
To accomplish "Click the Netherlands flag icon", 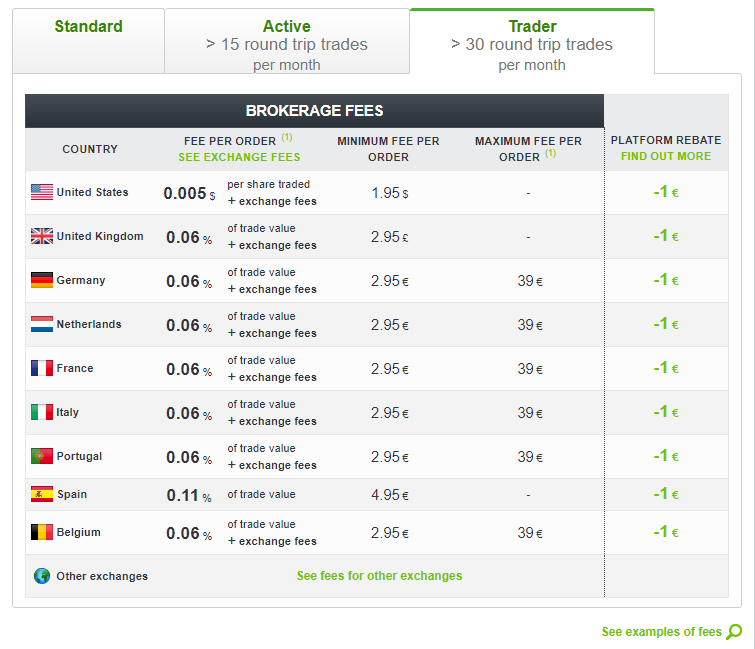I will (x=42, y=324).
